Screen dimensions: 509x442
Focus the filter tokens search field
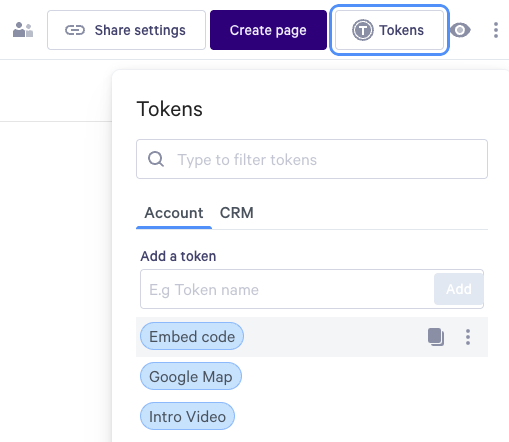(312, 159)
